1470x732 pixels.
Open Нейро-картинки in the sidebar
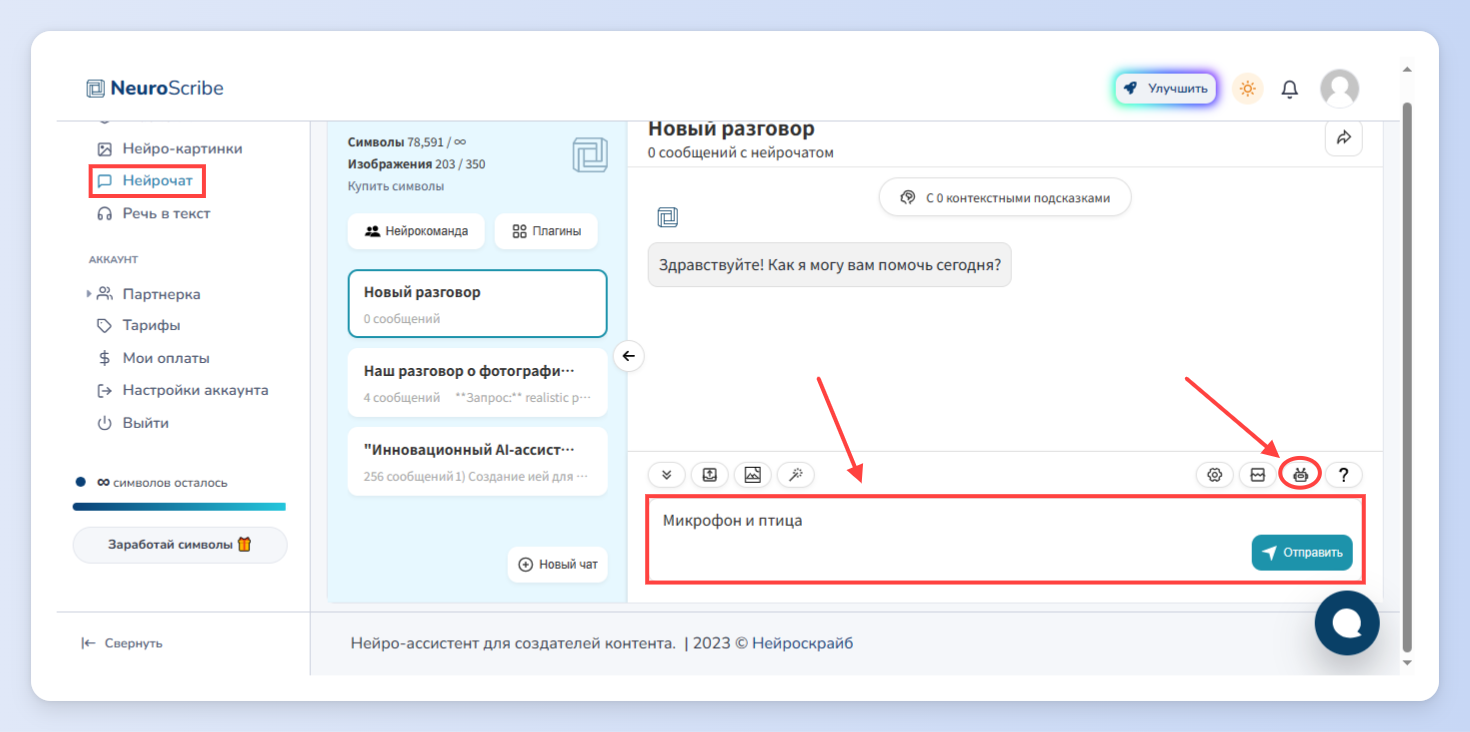pyautogui.click(x=170, y=148)
